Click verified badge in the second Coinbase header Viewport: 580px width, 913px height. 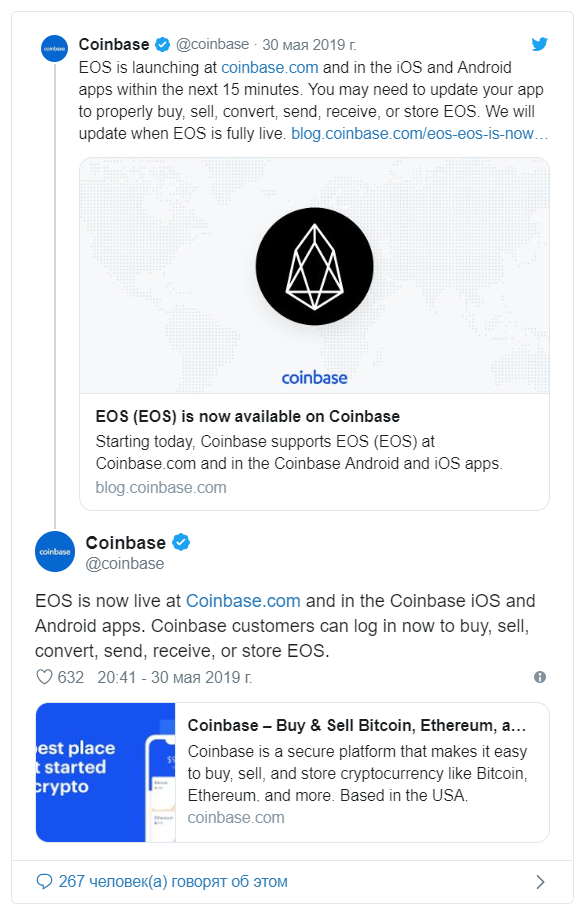pos(181,542)
